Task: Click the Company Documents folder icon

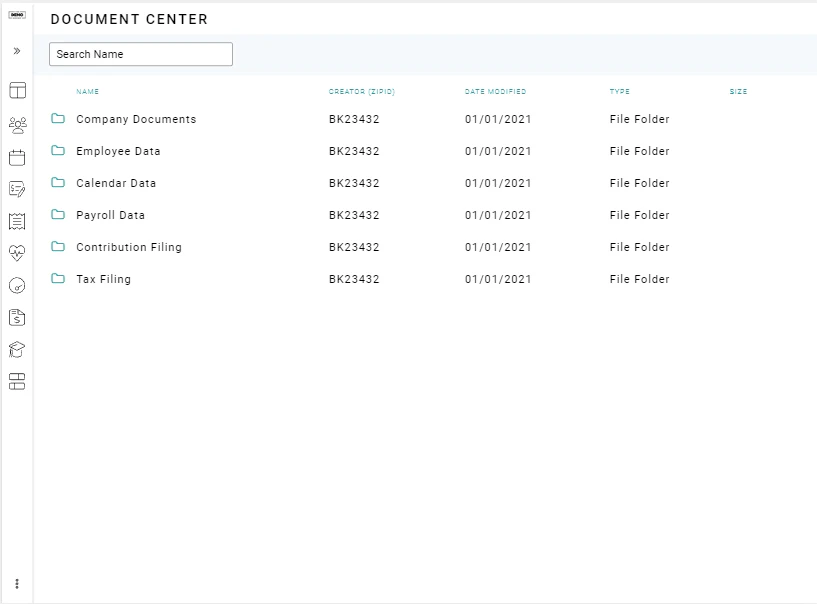Action: 58,119
